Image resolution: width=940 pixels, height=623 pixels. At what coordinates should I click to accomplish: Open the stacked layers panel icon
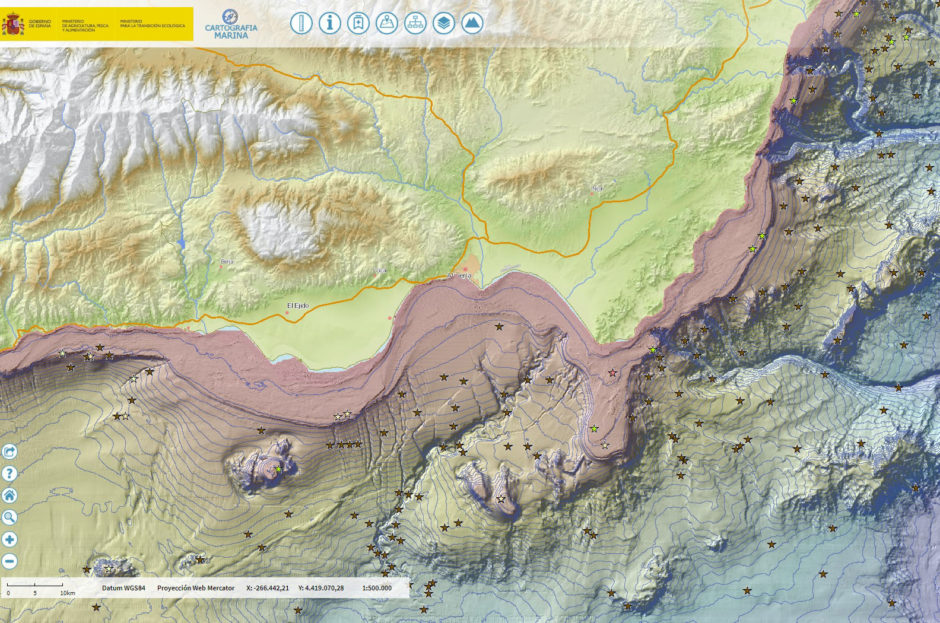pyautogui.click(x=444, y=23)
